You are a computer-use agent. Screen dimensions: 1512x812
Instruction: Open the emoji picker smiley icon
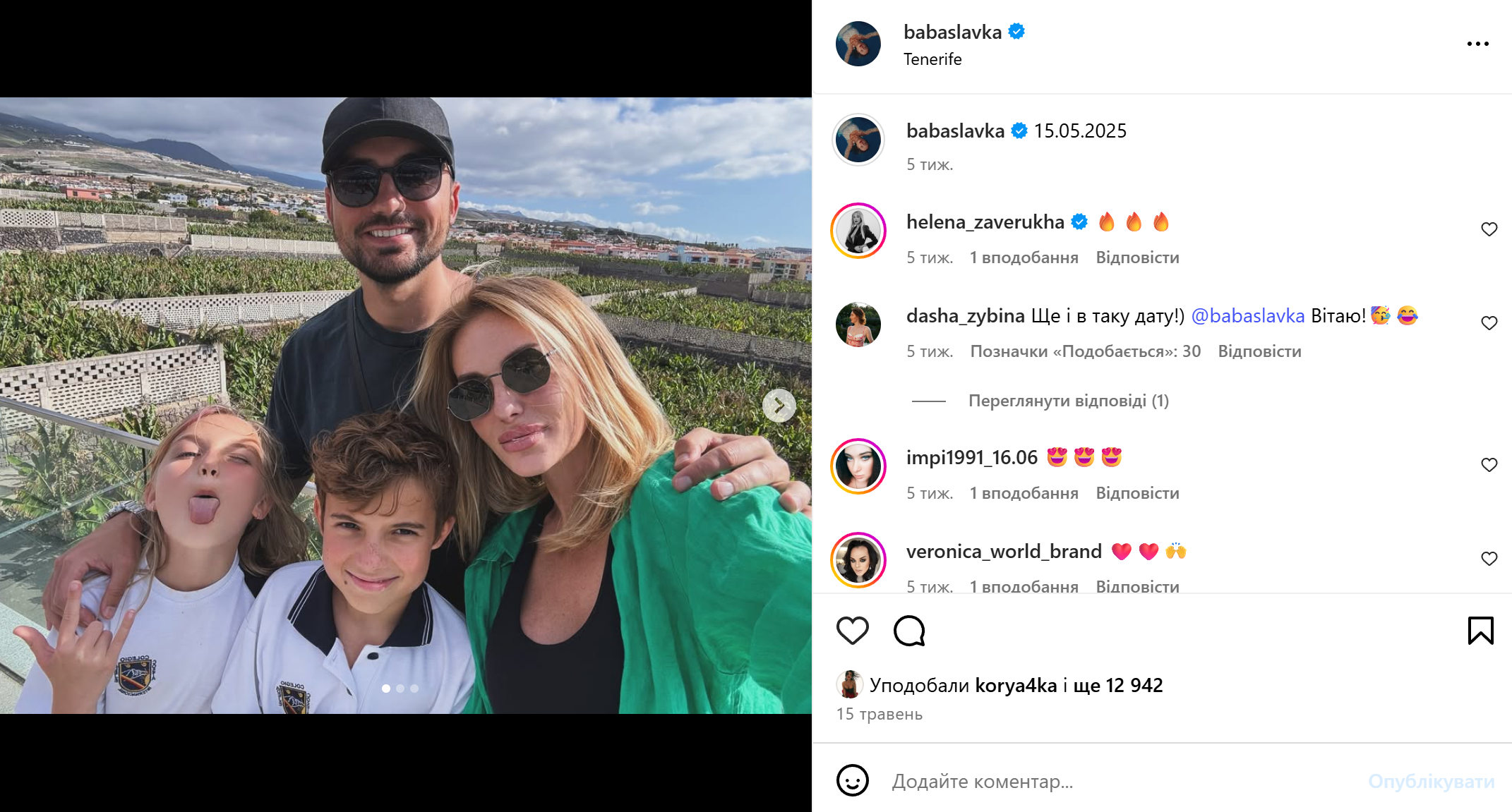coord(852,781)
